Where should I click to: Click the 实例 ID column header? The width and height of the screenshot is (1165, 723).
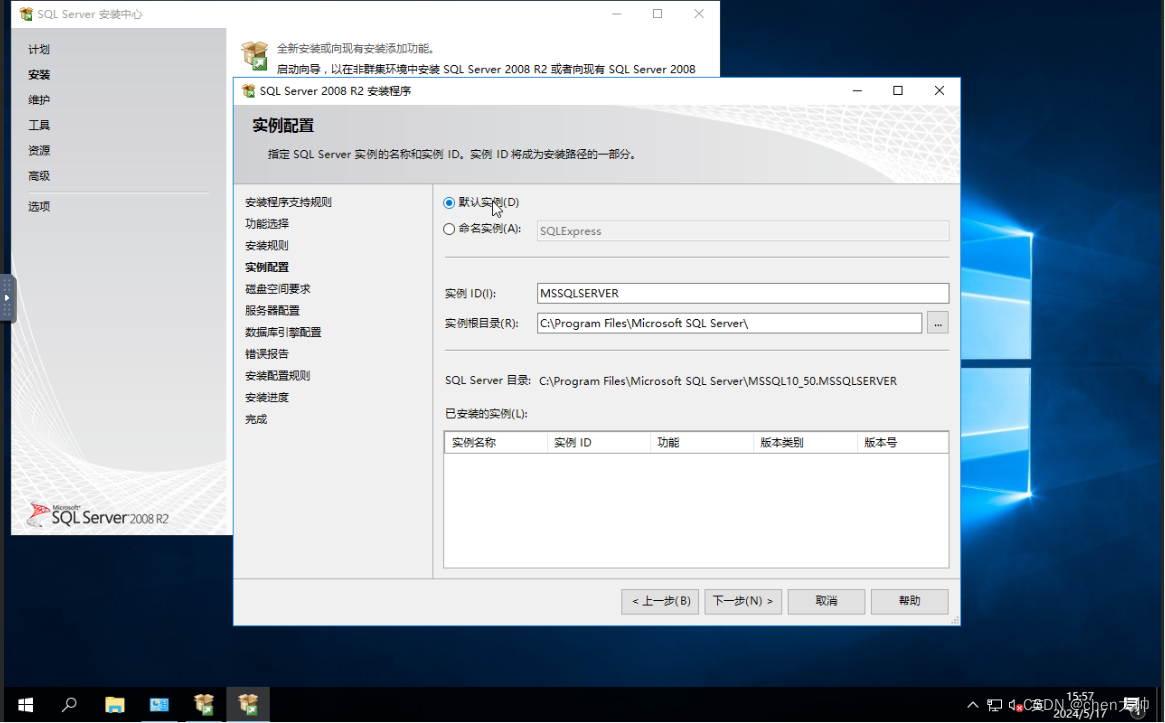click(599, 443)
